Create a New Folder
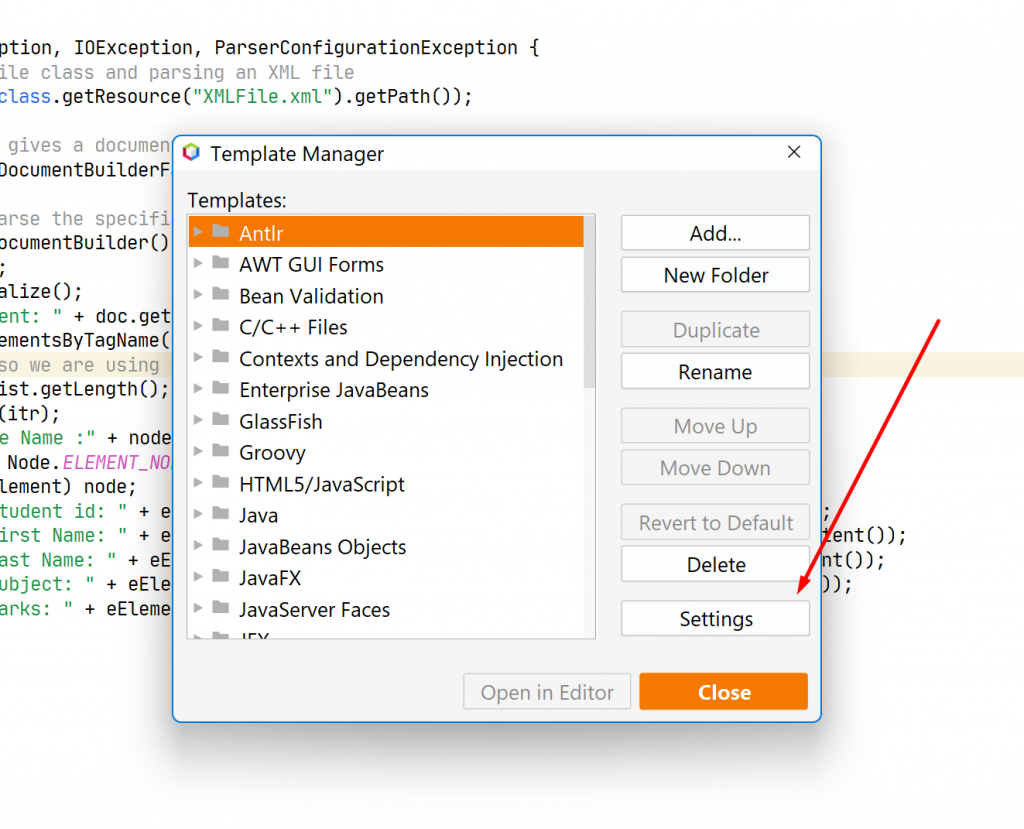The image size is (1024, 829). click(715, 275)
